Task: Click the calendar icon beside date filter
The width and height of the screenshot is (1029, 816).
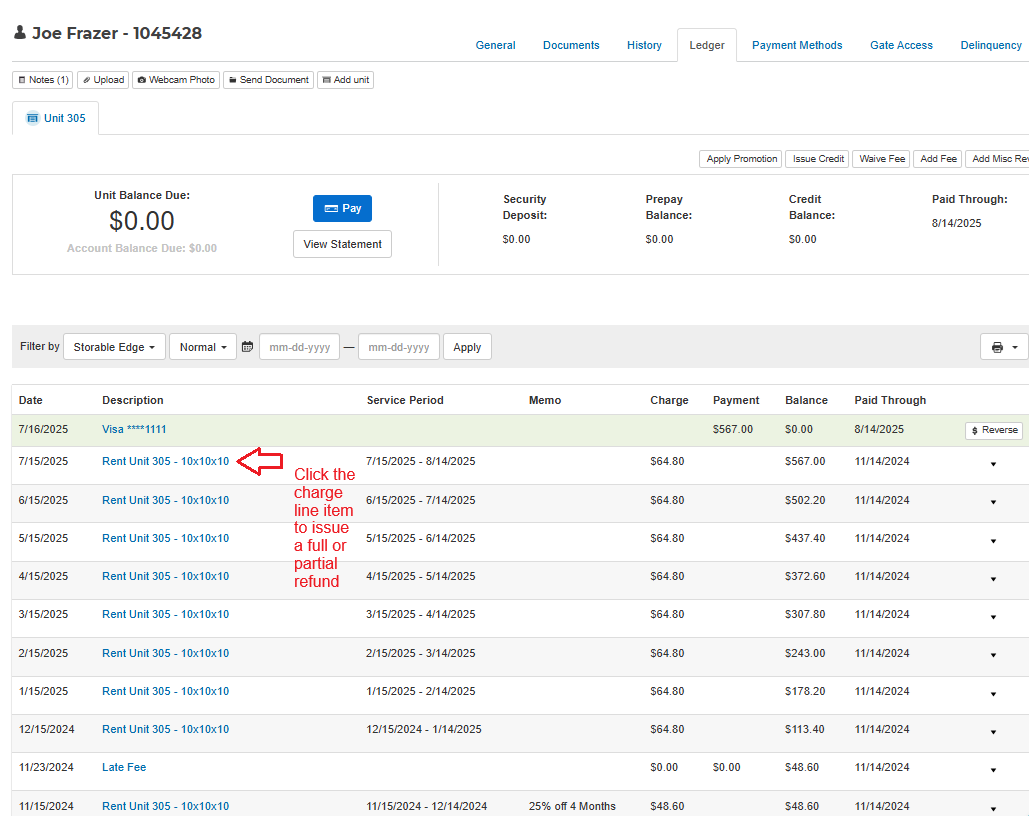Action: (247, 347)
